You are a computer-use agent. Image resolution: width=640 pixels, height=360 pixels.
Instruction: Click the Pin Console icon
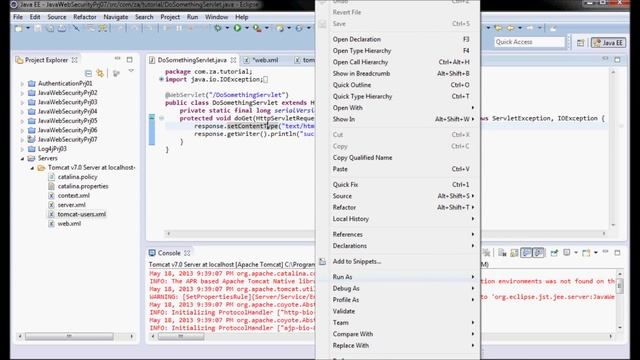coord(554,253)
